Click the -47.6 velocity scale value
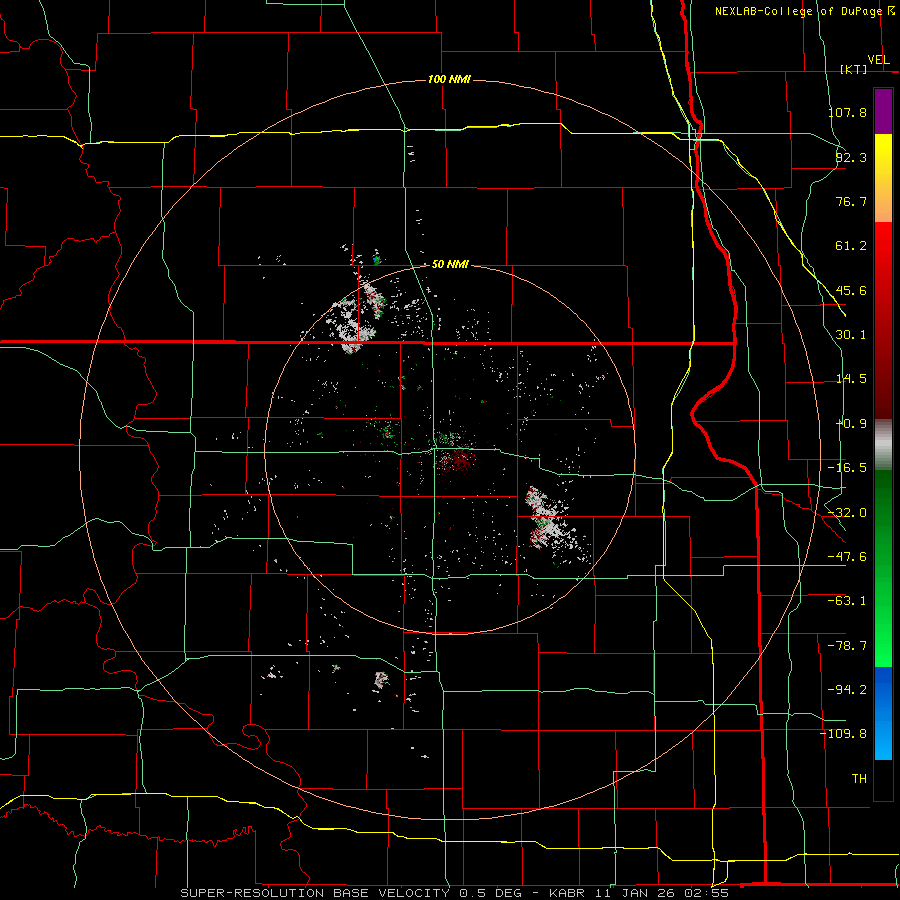 (x=847, y=557)
